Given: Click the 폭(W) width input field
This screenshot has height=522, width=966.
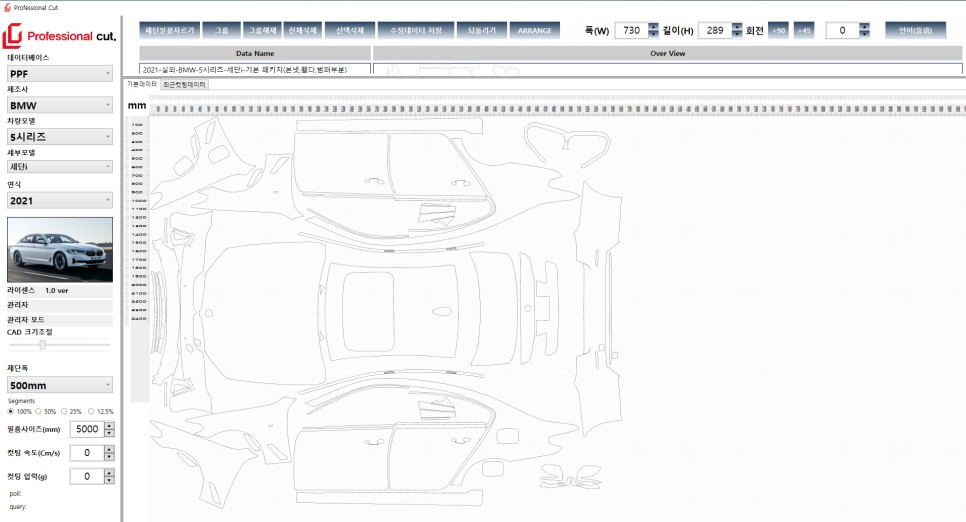Looking at the screenshot, I should [630, 31].
